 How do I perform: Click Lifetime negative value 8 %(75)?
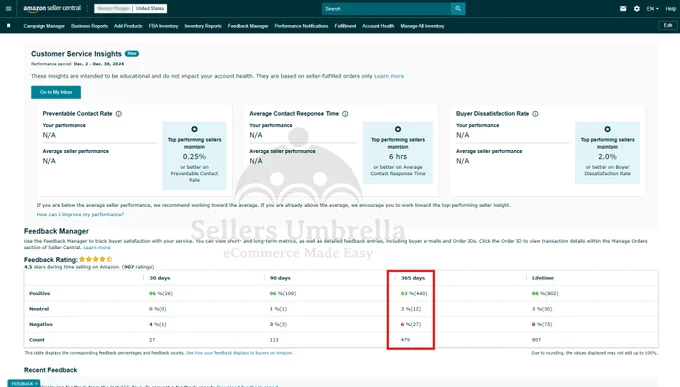(542, 324)
